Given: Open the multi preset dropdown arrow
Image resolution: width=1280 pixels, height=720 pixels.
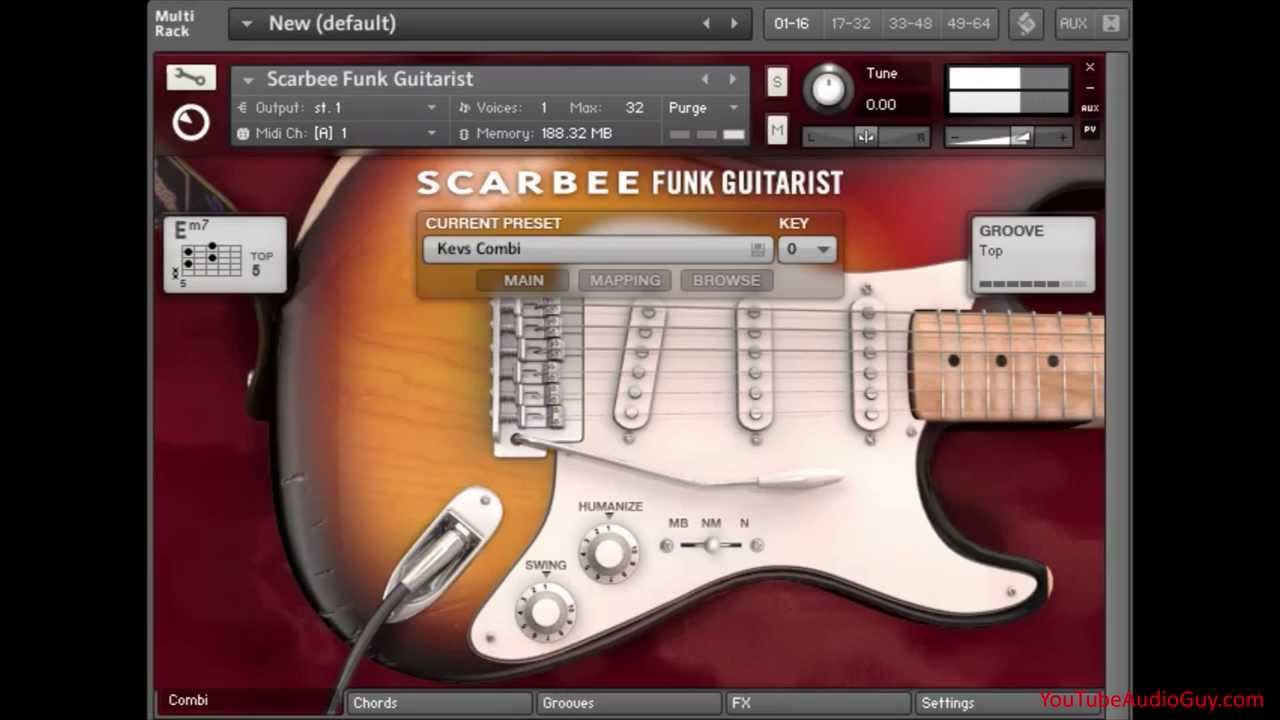Looking at the screenshot, I should click(247, 24).
